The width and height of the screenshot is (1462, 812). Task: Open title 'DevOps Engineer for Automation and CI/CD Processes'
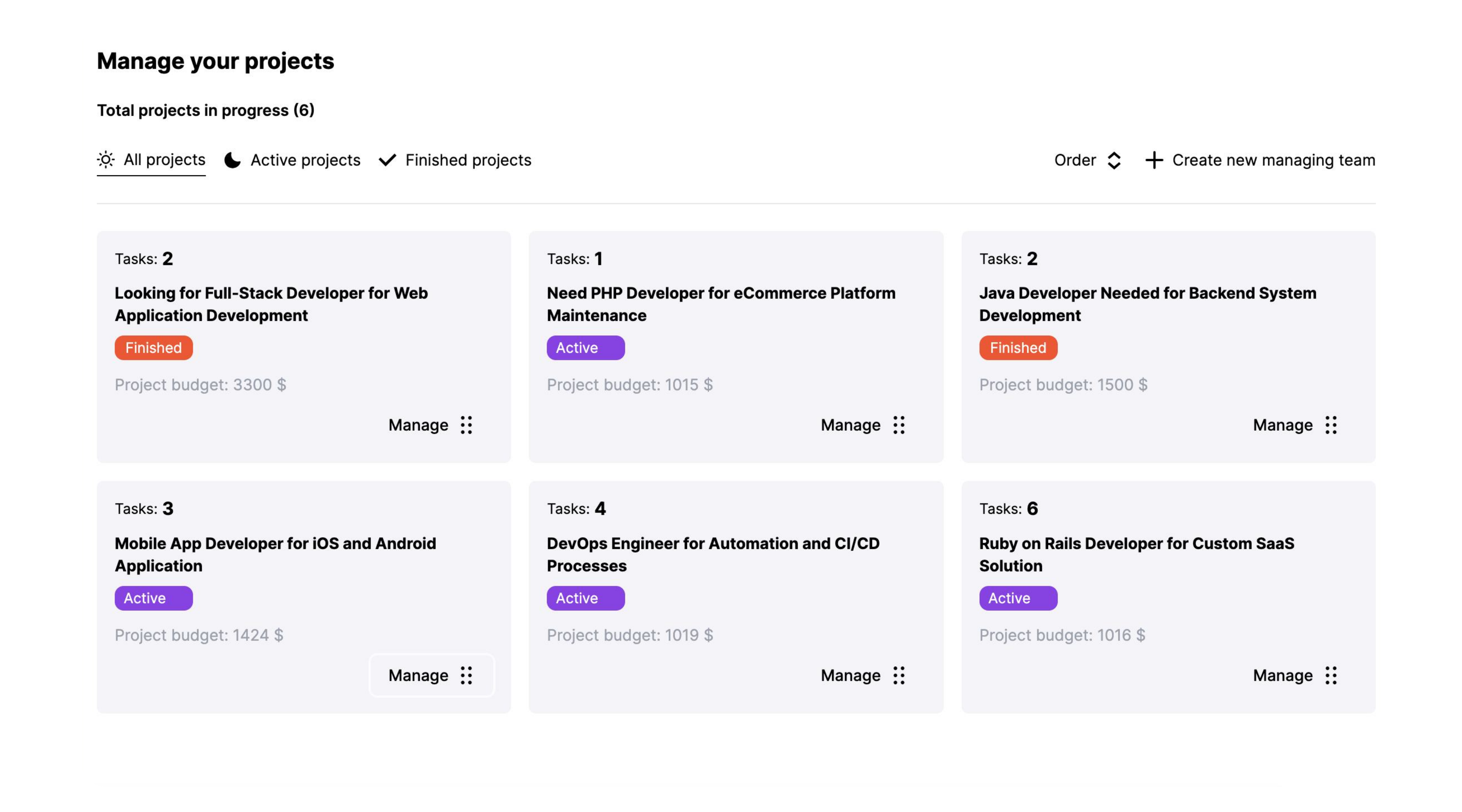point(713,554)
